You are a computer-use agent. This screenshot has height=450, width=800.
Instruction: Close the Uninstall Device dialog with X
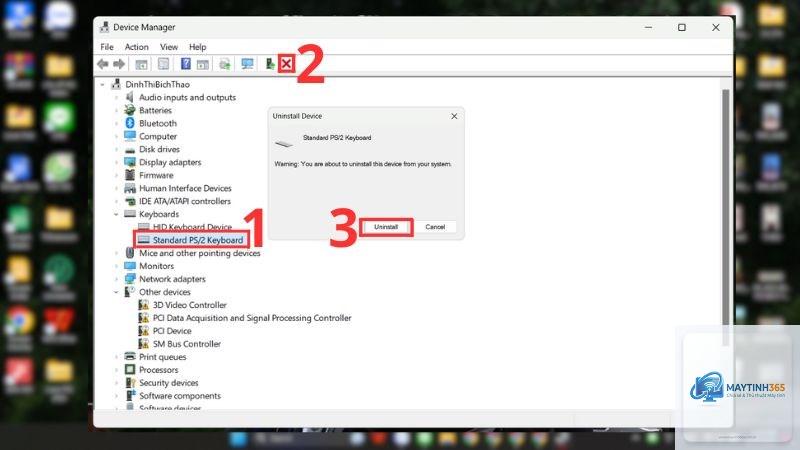click(454, 116)
